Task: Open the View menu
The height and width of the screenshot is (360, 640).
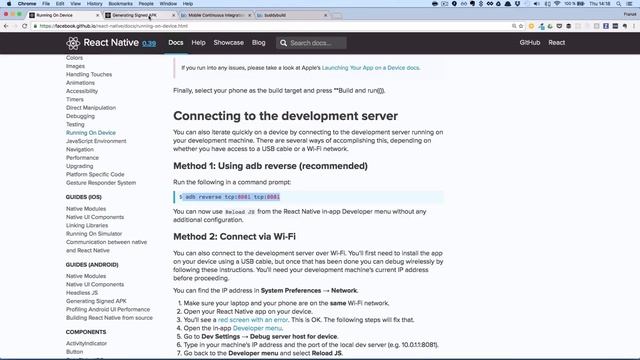Action: (x=76, y=4)
